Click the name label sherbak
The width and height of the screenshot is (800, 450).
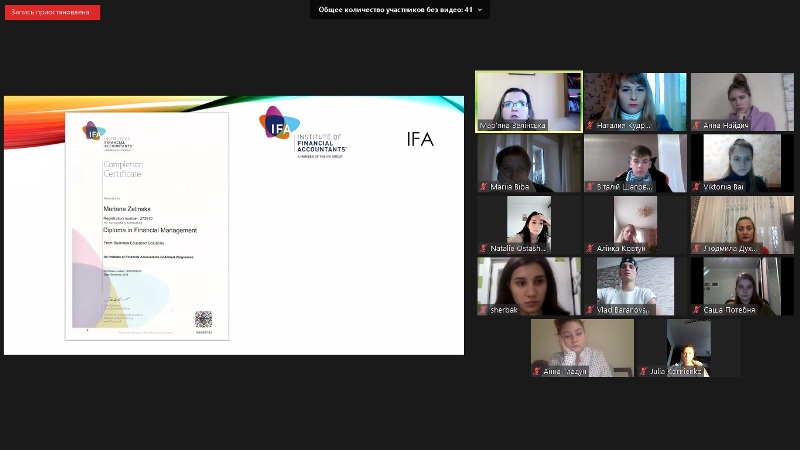tap(504, 310)
